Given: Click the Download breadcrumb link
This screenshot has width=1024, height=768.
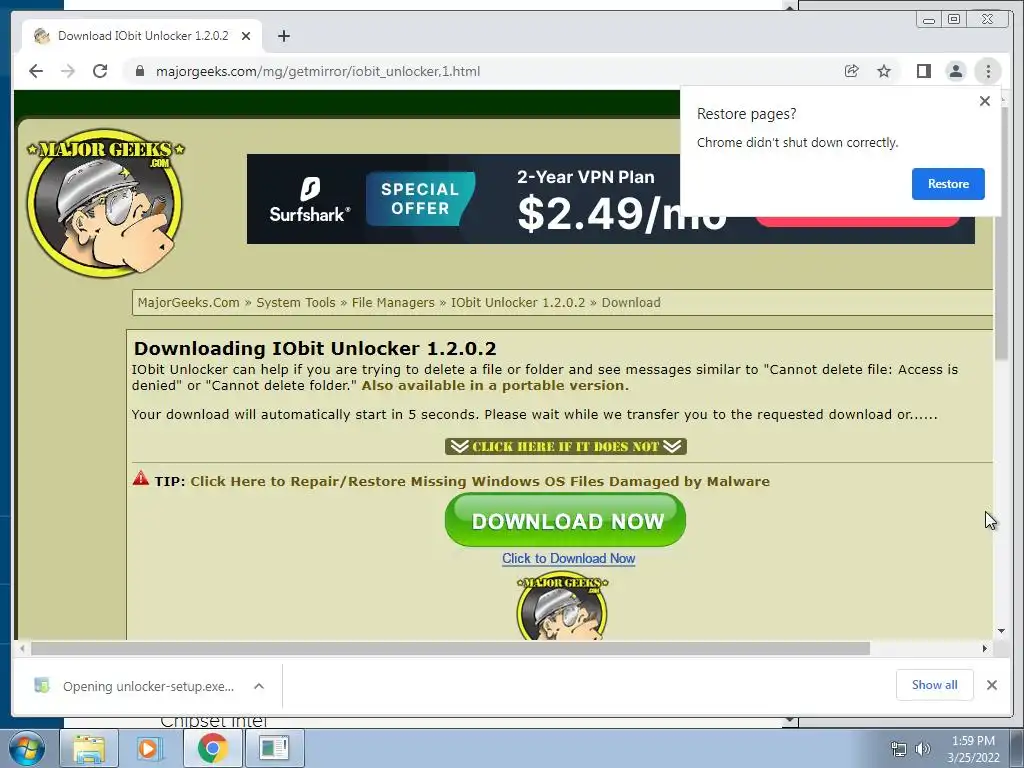Looking at the screenshot, I should tap(631, 302).
